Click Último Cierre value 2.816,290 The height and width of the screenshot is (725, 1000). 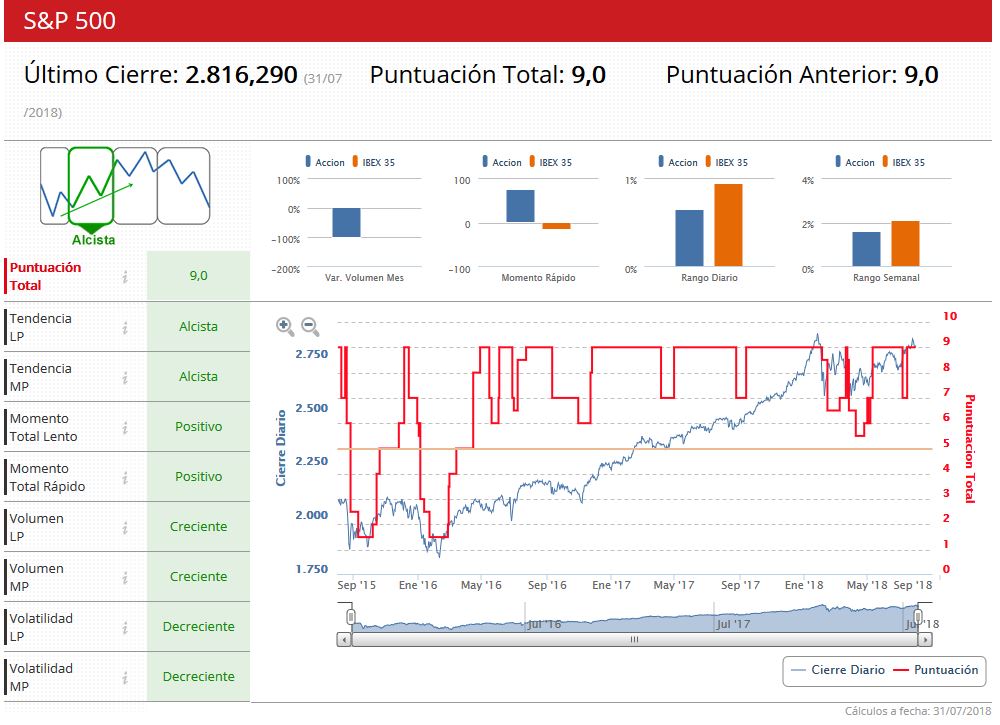pos(241,75)
